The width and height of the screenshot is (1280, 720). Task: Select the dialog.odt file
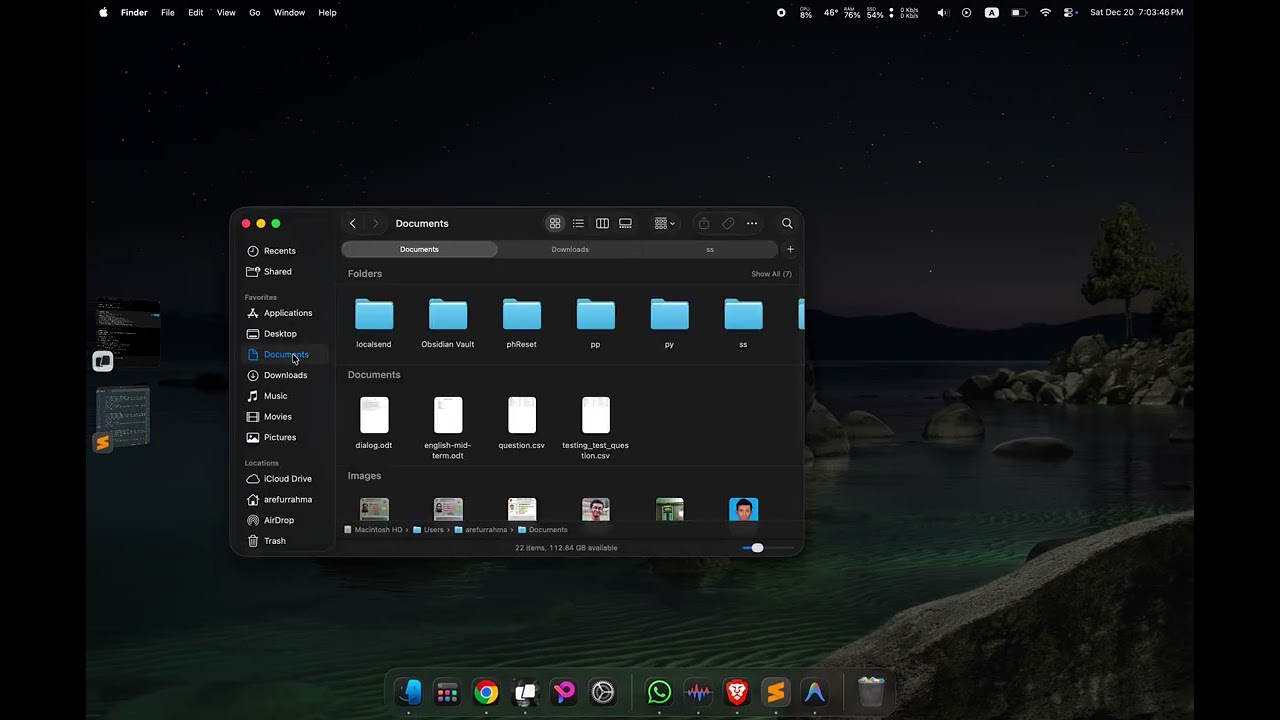[x=374, y=415]
